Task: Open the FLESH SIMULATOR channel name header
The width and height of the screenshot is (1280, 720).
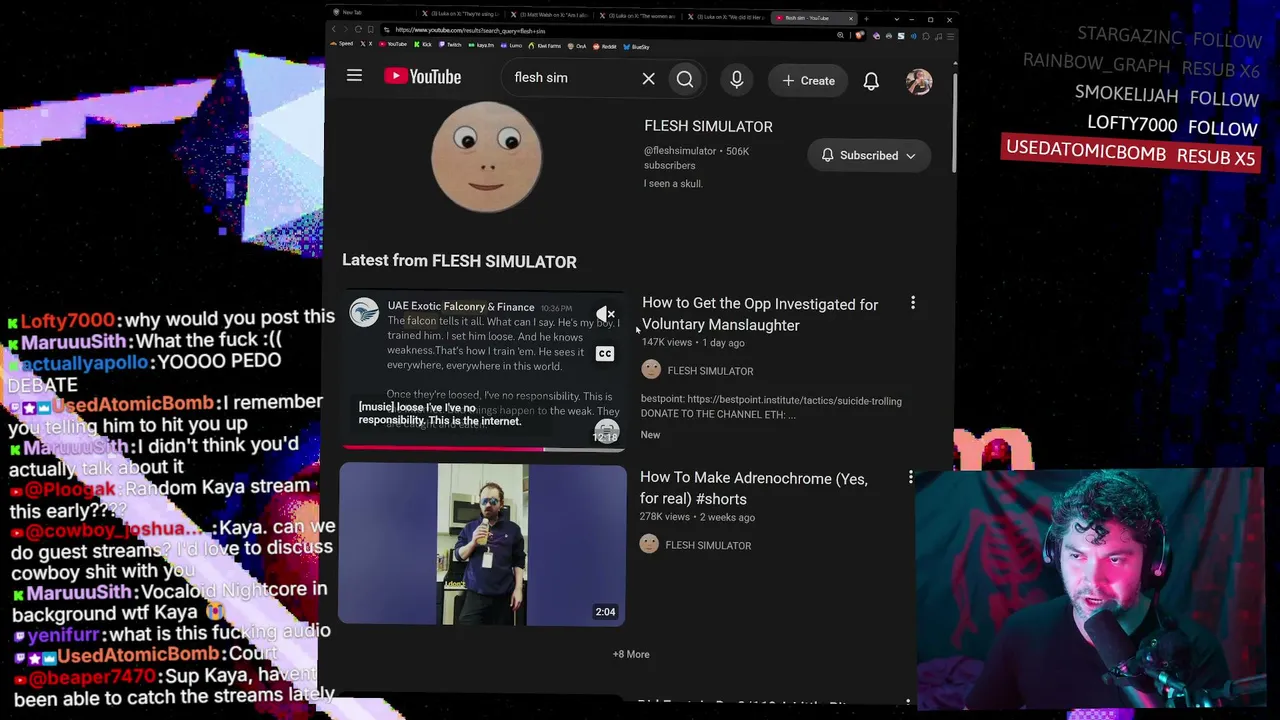Action: pos(708,127)
